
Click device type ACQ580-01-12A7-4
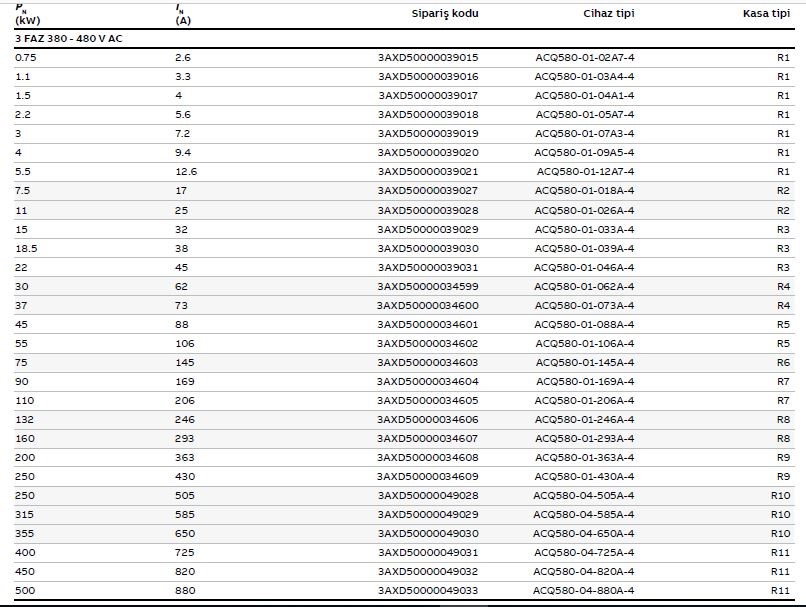585,172
